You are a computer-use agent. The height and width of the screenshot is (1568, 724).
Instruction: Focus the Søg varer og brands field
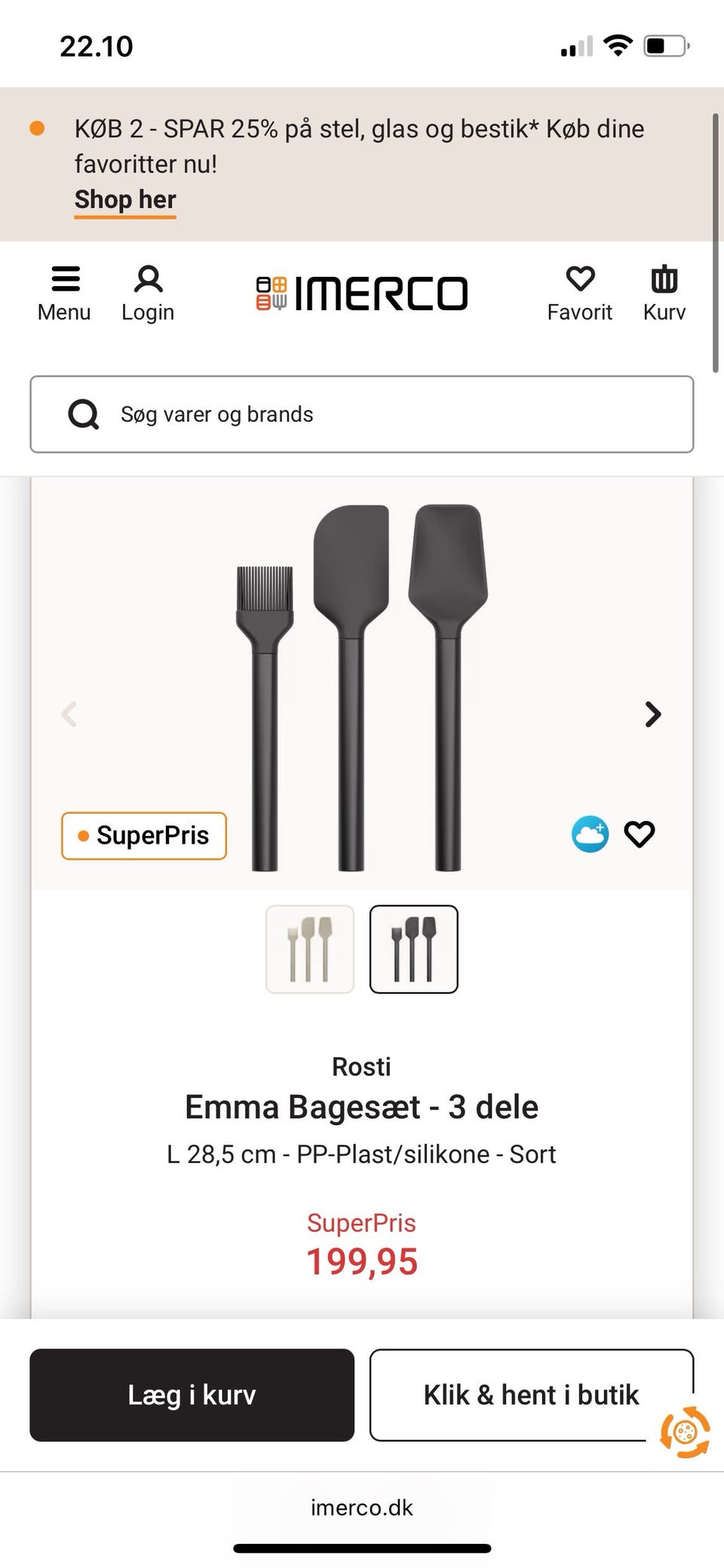(x=362, y=414)
